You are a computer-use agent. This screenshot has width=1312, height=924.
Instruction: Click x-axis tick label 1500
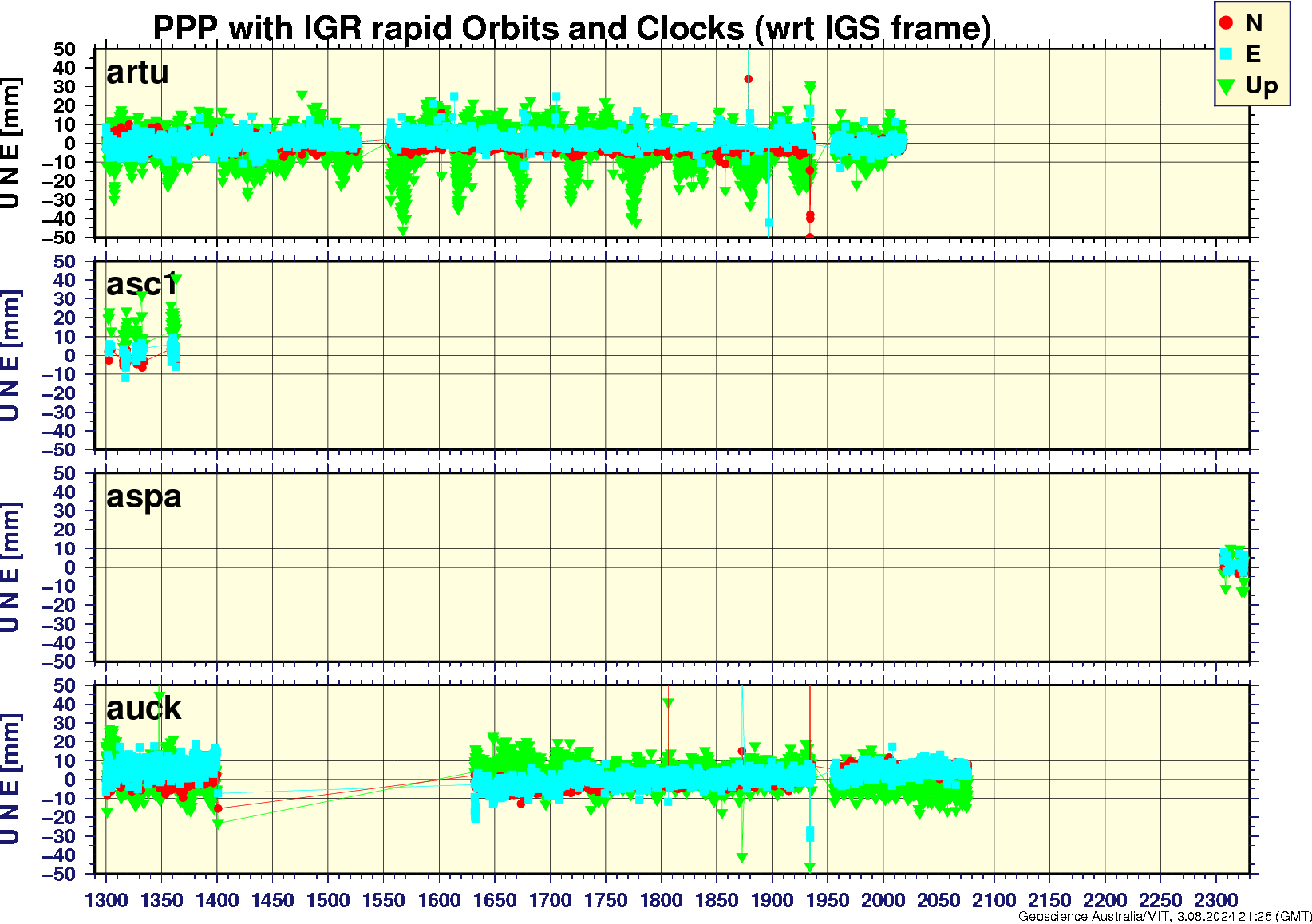(328, 900)
